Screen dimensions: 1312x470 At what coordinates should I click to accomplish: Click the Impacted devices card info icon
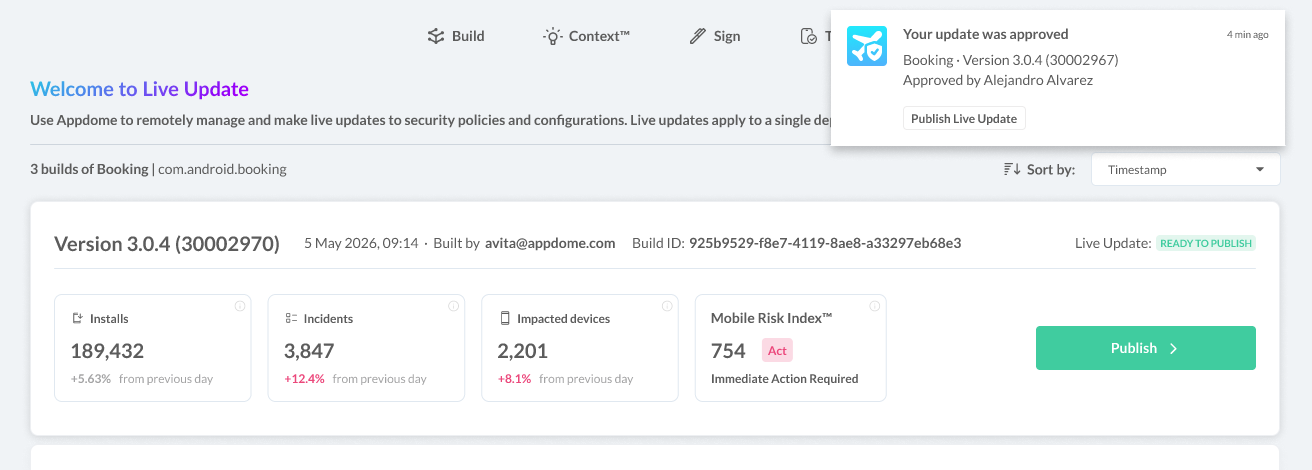coord(668,306)
